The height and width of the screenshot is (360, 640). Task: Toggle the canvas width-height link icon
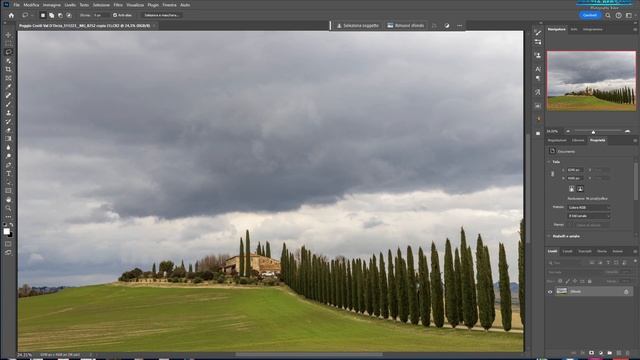click(x=553, y=174)
